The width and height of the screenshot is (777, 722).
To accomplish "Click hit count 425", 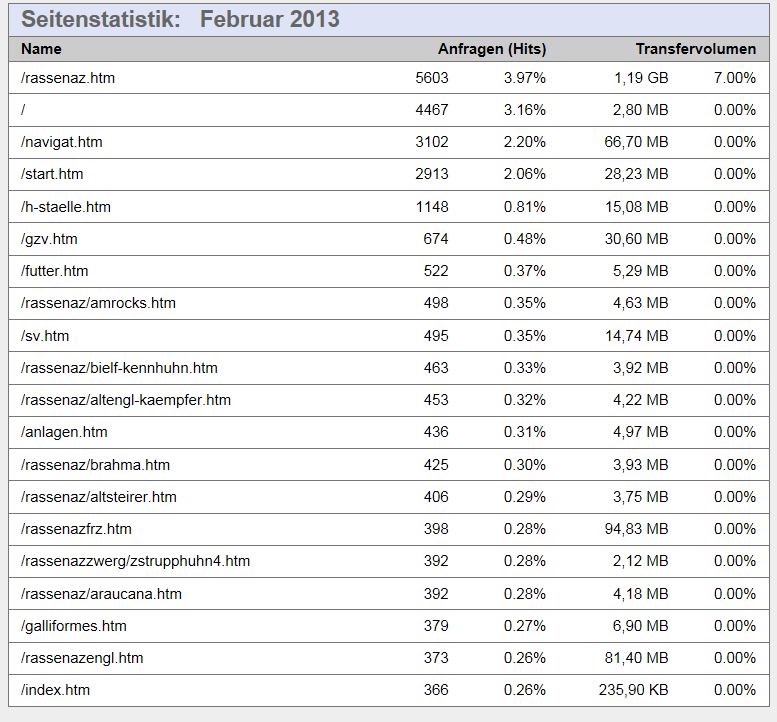I will coord(436,465).
